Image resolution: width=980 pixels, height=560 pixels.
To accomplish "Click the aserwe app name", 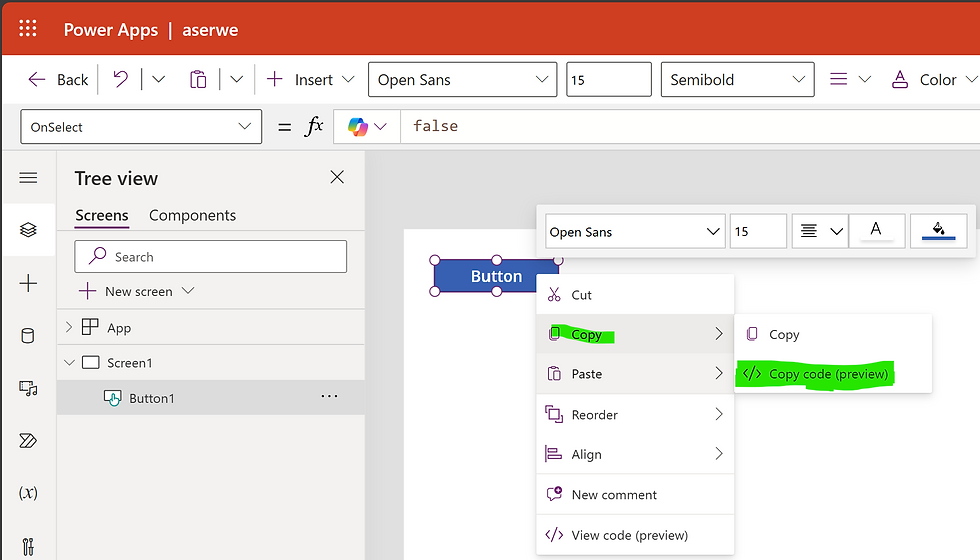I will click(210, 30).
